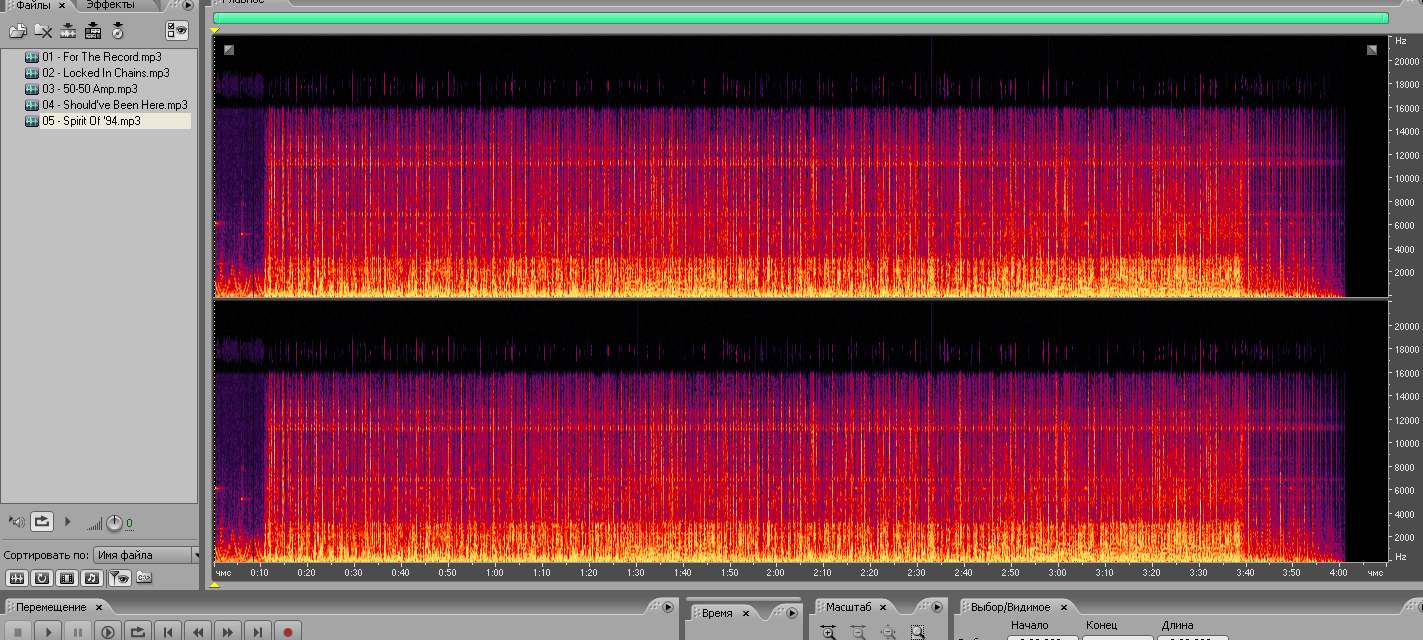Screen dimensions: 1423x640
Task: Select file 05 - Spirit Of '94.mp3
Action: pos(92,121)
